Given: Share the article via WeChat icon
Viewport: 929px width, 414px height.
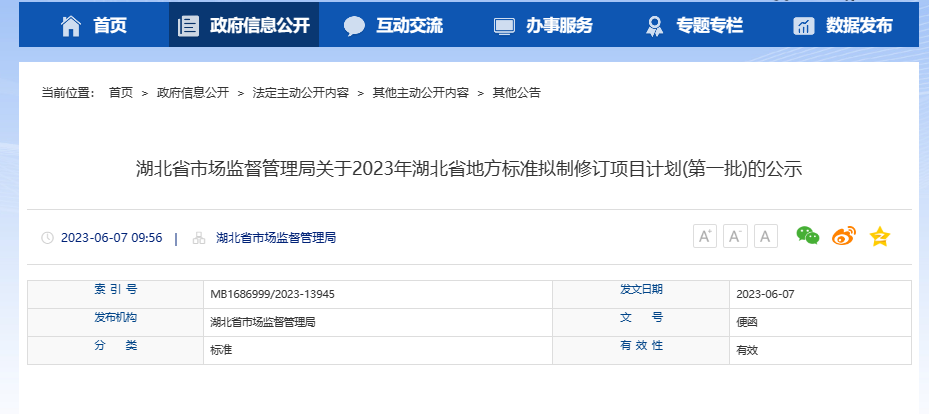Looking at the screenshot, I should pos(808,236).
